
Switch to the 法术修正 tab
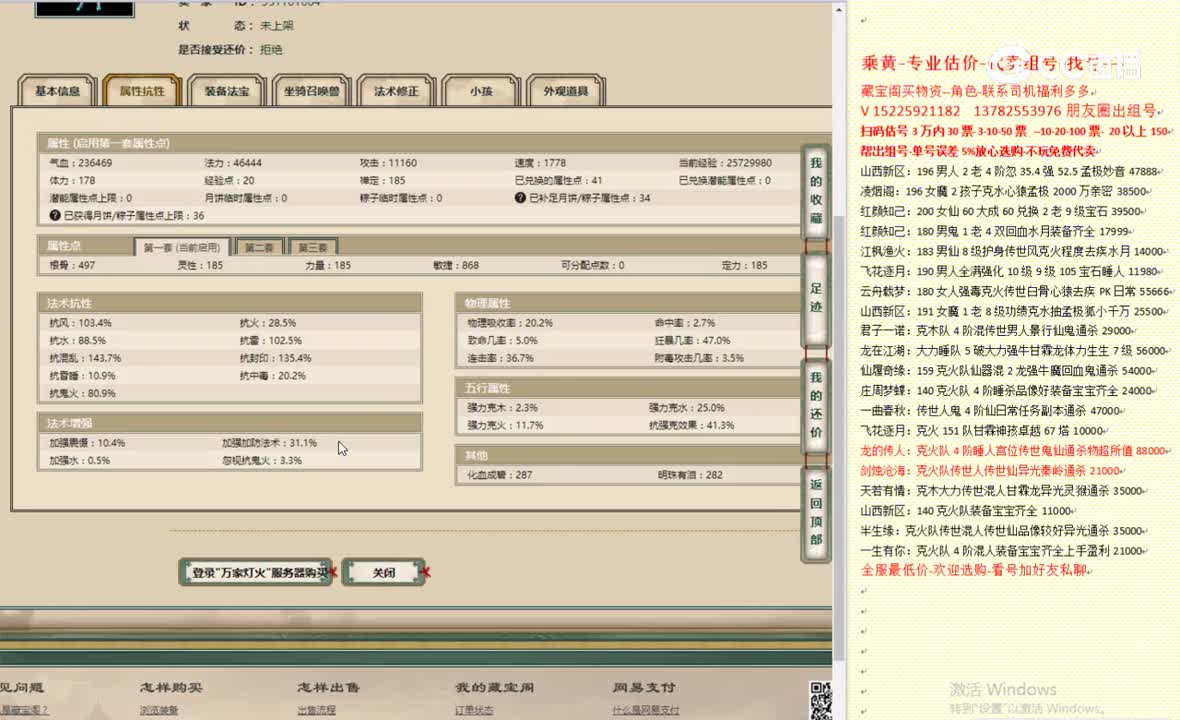click(396, 91)
